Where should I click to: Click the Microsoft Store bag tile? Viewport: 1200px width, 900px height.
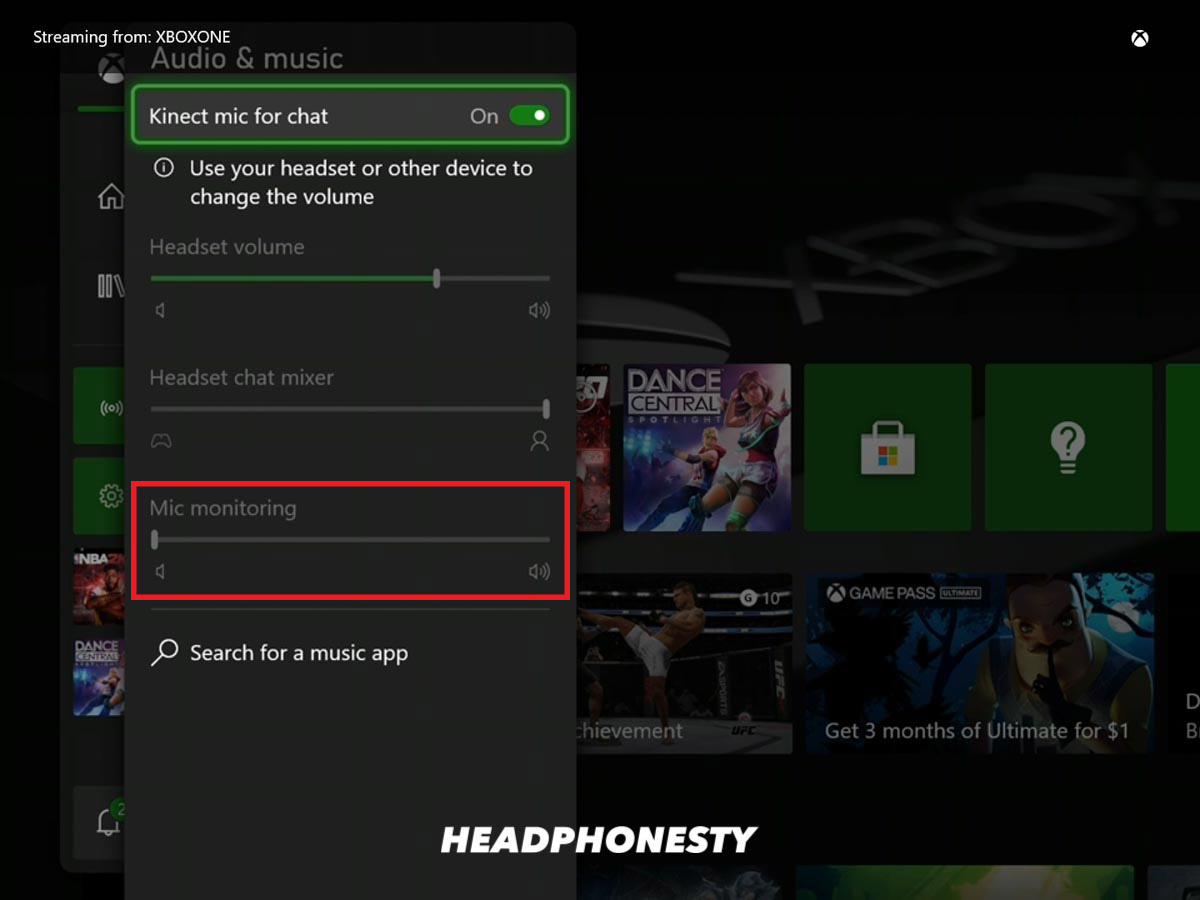click(x=887, y=447)
